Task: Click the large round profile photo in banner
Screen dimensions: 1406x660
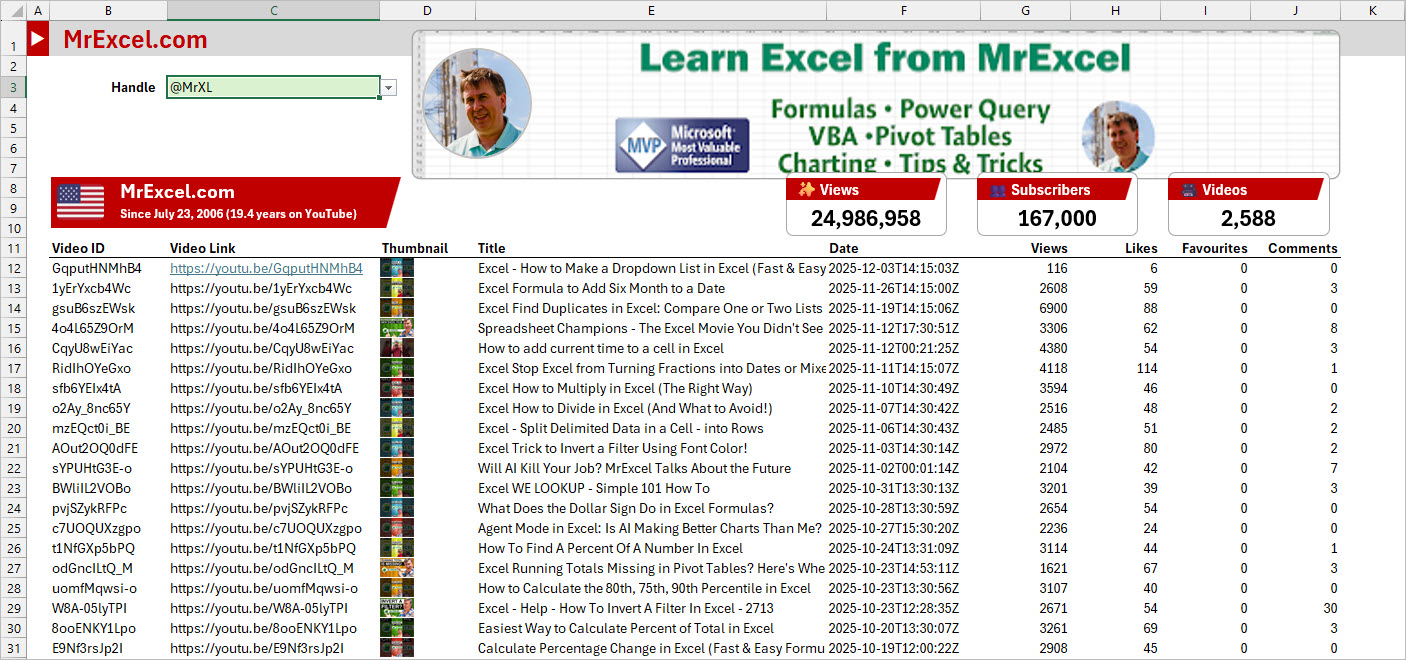Action: pyautogui.click(x=477, y=103)
